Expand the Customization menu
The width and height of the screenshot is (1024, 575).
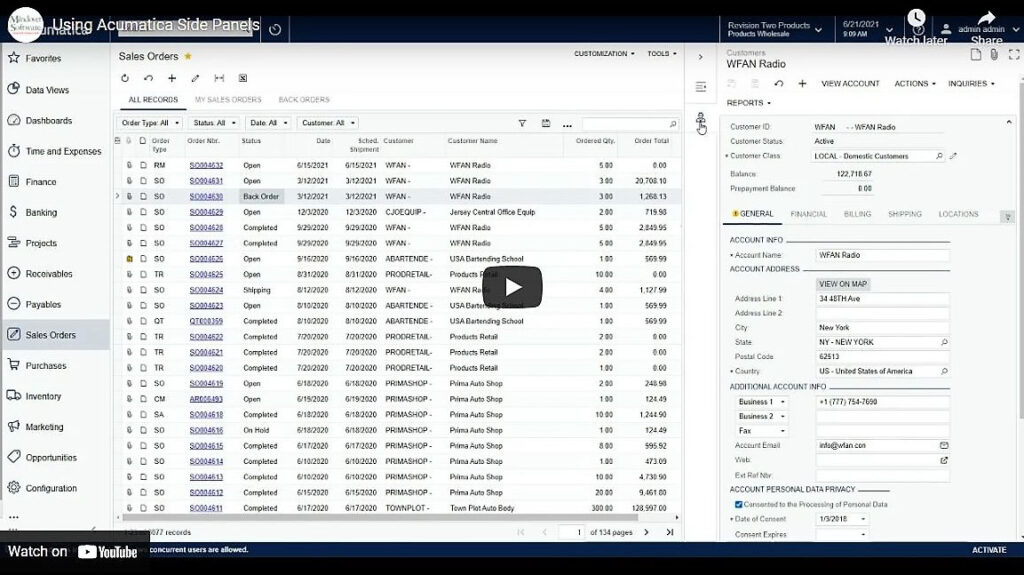(604, 54)
